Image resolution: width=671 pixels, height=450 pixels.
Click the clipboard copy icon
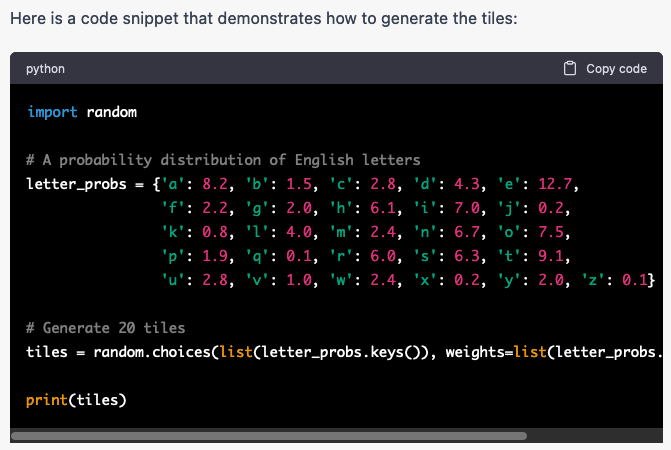570,68
